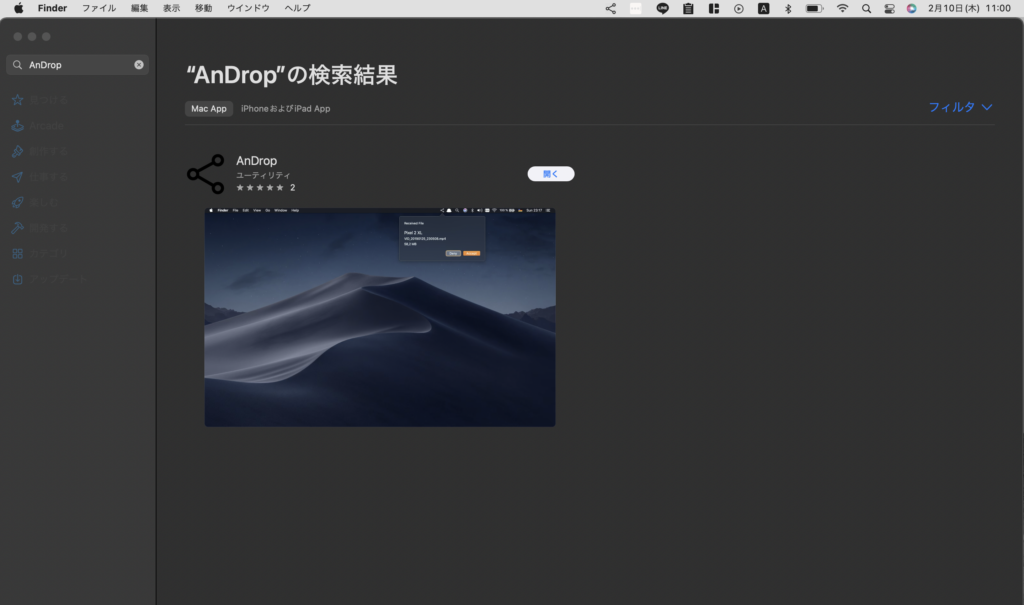The width and height of the screenshot is (1024, 605).
Task: Open the カテゴリ (Categories) sidebar section
Action: click(40, 253)
